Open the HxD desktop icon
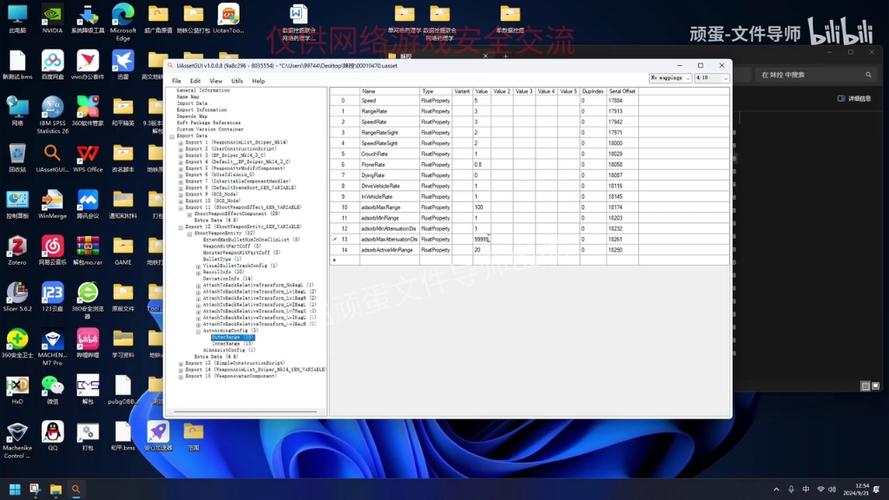The width and height of the screenshot is (889, 500). [17, 391]
